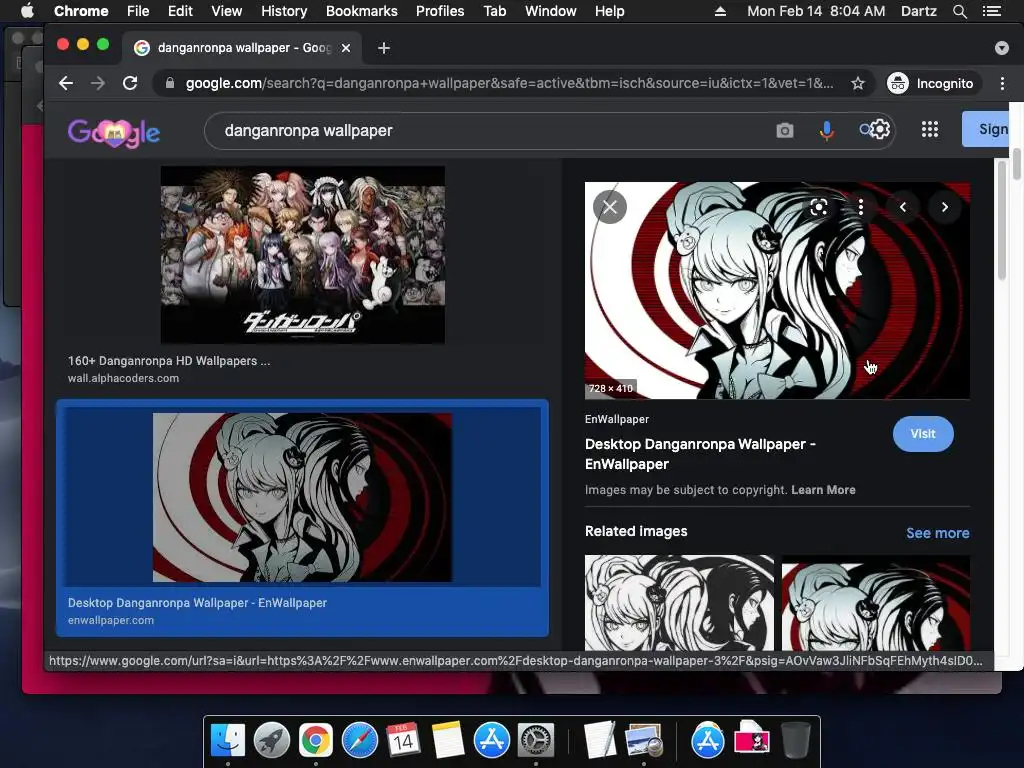This screenshot has width=1024, height=768.
Task: Close the danganronpa wallpaper tab
Action: pos(346,48)
